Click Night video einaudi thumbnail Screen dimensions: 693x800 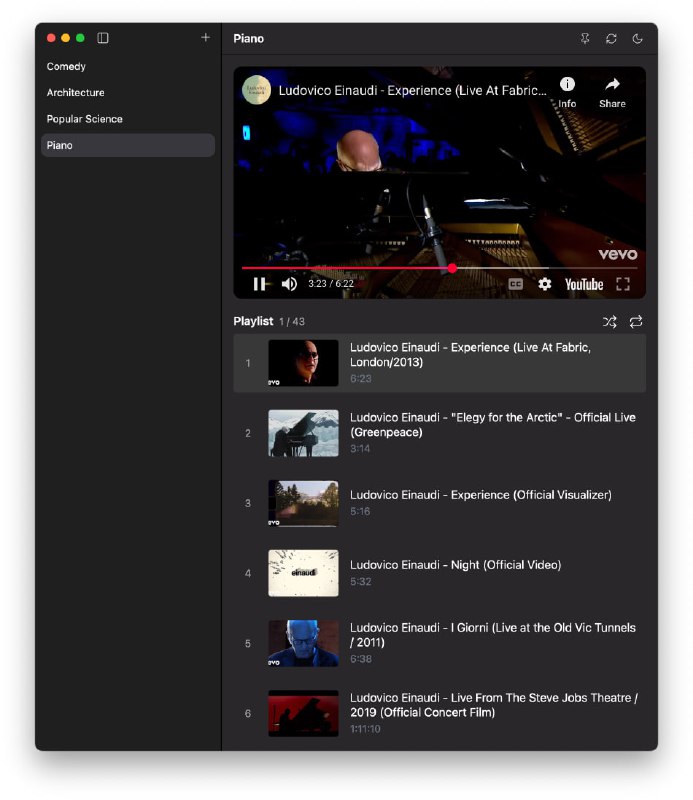click(x=303, y=573)
